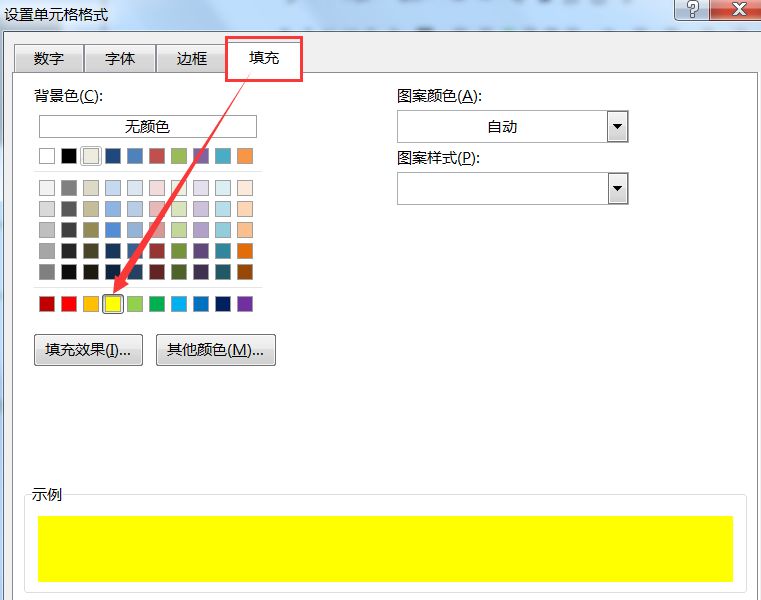Switch to the 数字 tab
The width and height of the screenshot is (761, 600).
tap(49, 59)
